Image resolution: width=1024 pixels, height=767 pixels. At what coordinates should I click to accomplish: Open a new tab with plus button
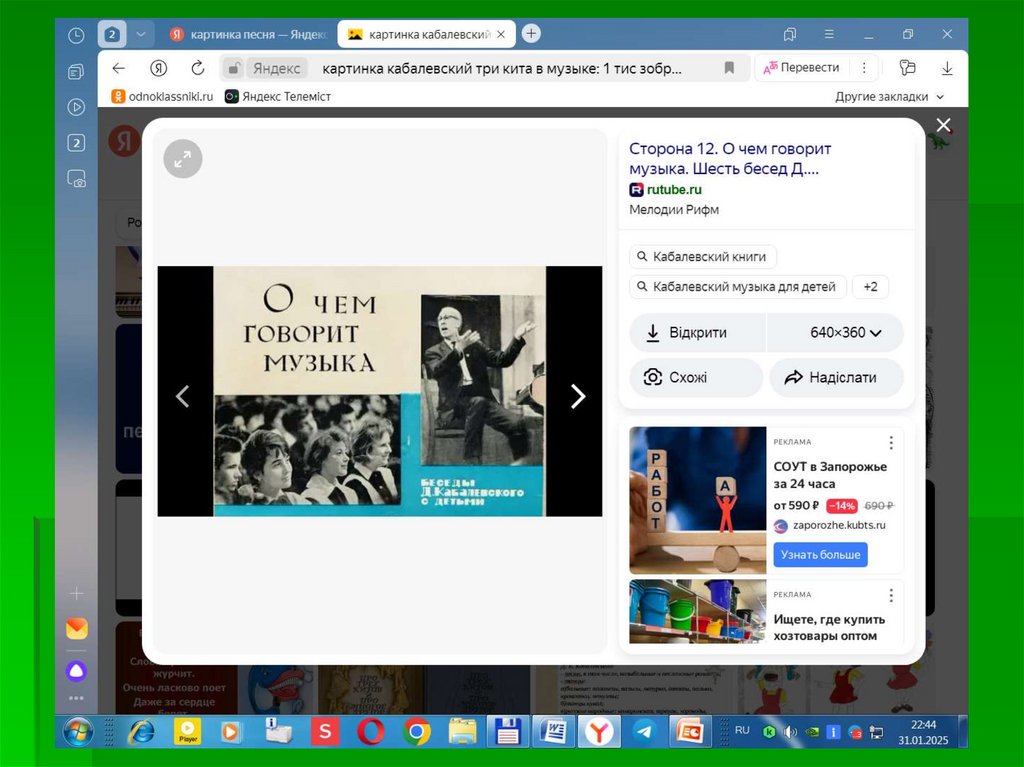coord(532,33)
